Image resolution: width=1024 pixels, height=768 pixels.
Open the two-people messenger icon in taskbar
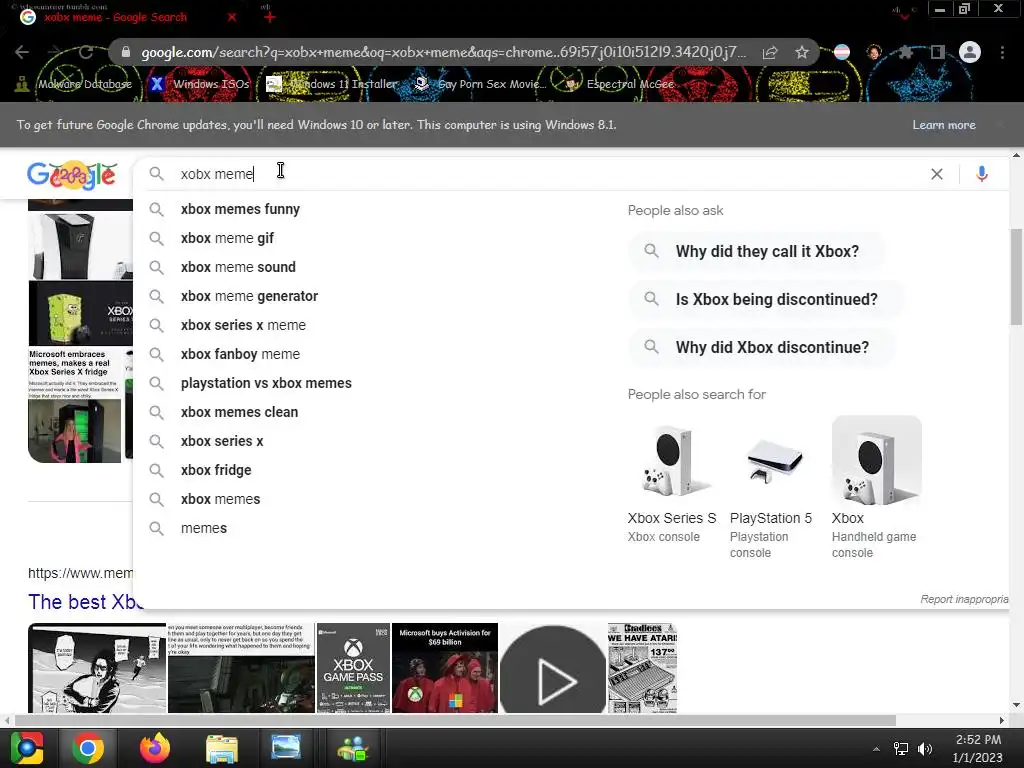(x=353, y=748)
